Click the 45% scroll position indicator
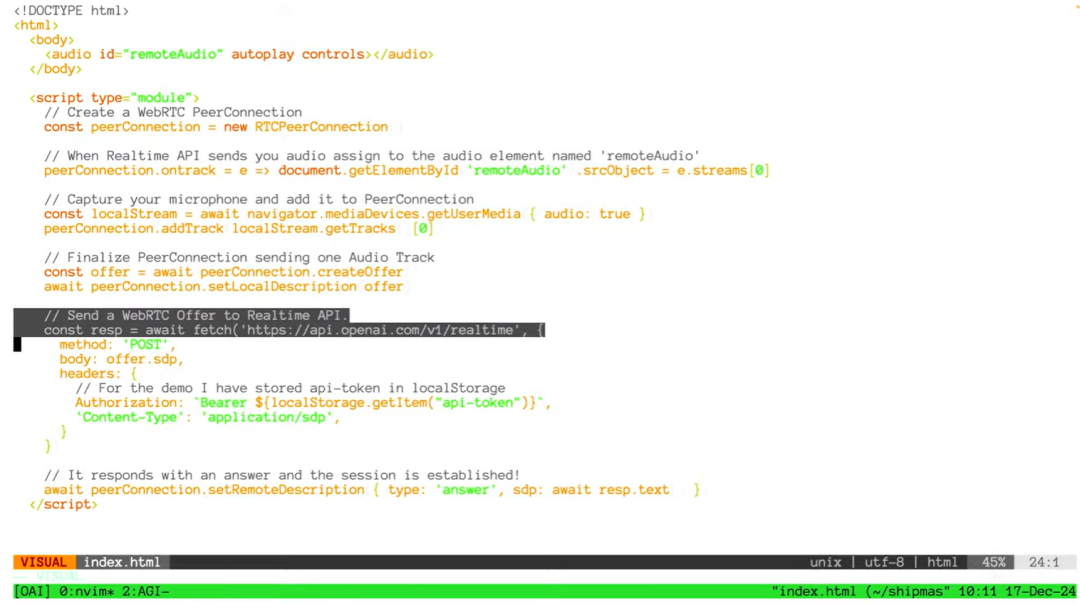The width and height of the screenshot is (1080, 603). [x=993, y=562]
